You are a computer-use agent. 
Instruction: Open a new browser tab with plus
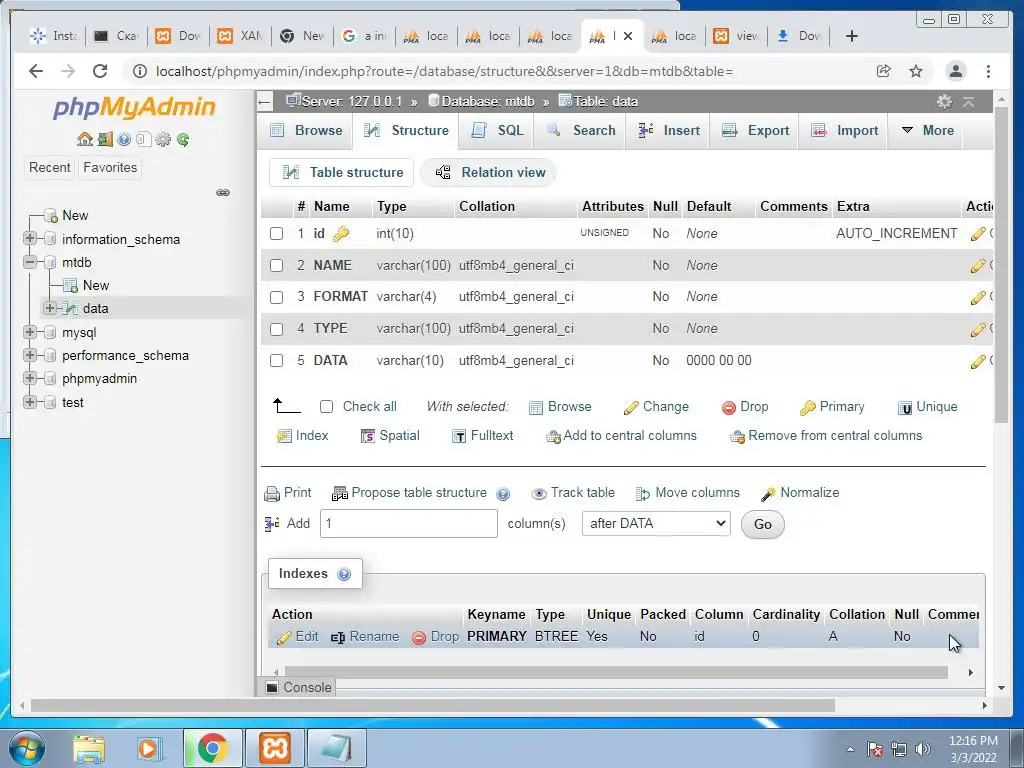852,36
